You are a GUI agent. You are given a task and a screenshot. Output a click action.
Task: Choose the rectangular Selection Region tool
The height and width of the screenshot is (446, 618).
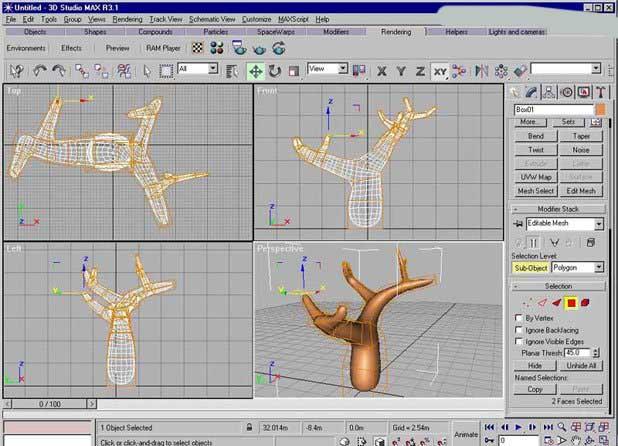166,71
